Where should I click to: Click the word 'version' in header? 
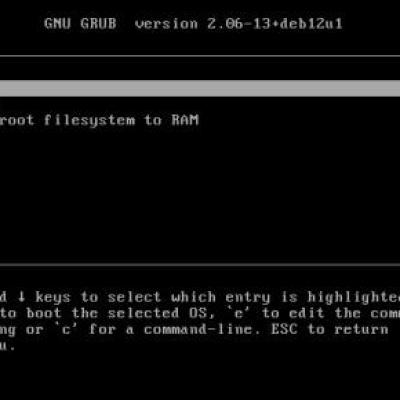point(166,24)
